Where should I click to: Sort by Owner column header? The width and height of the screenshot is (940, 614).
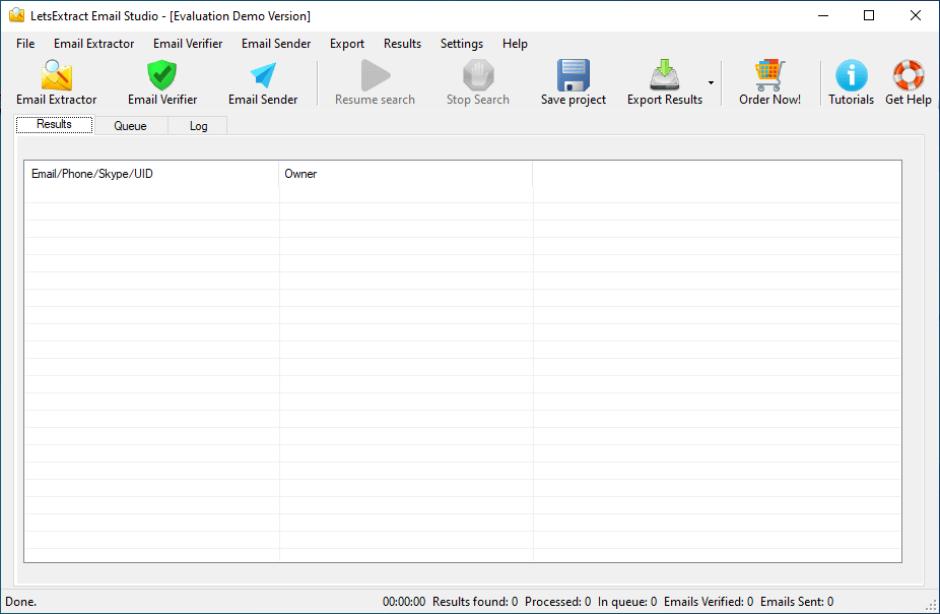[x=405, y=174]
